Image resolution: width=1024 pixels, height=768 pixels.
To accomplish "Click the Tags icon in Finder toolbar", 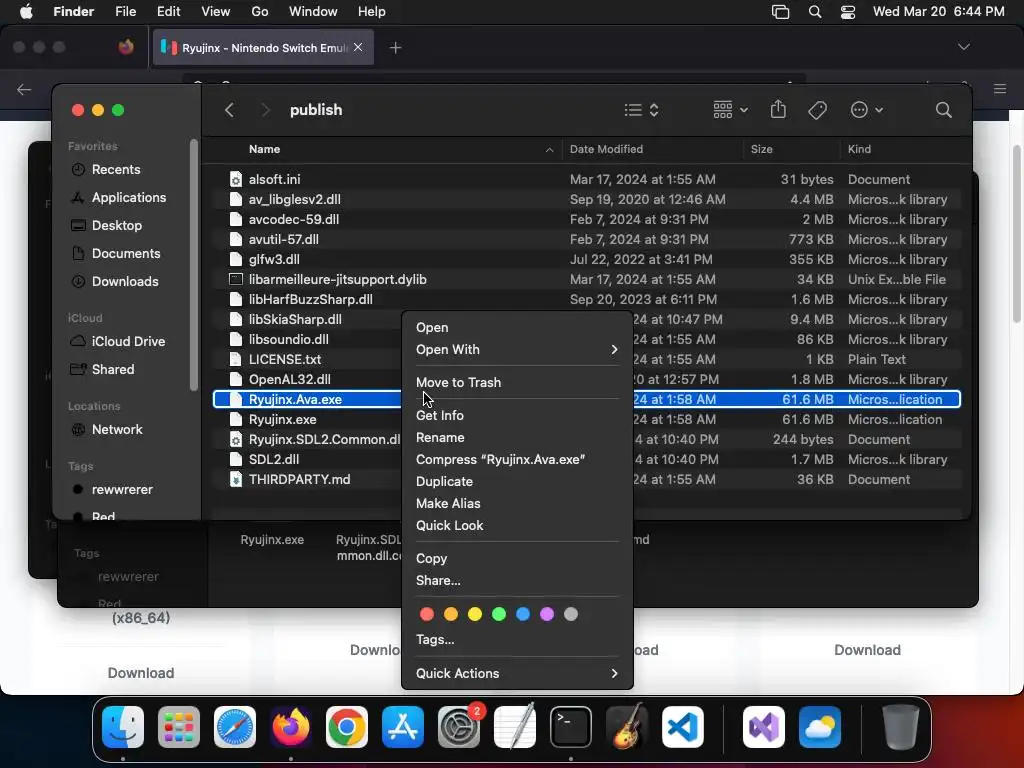I will coord(817,110).
